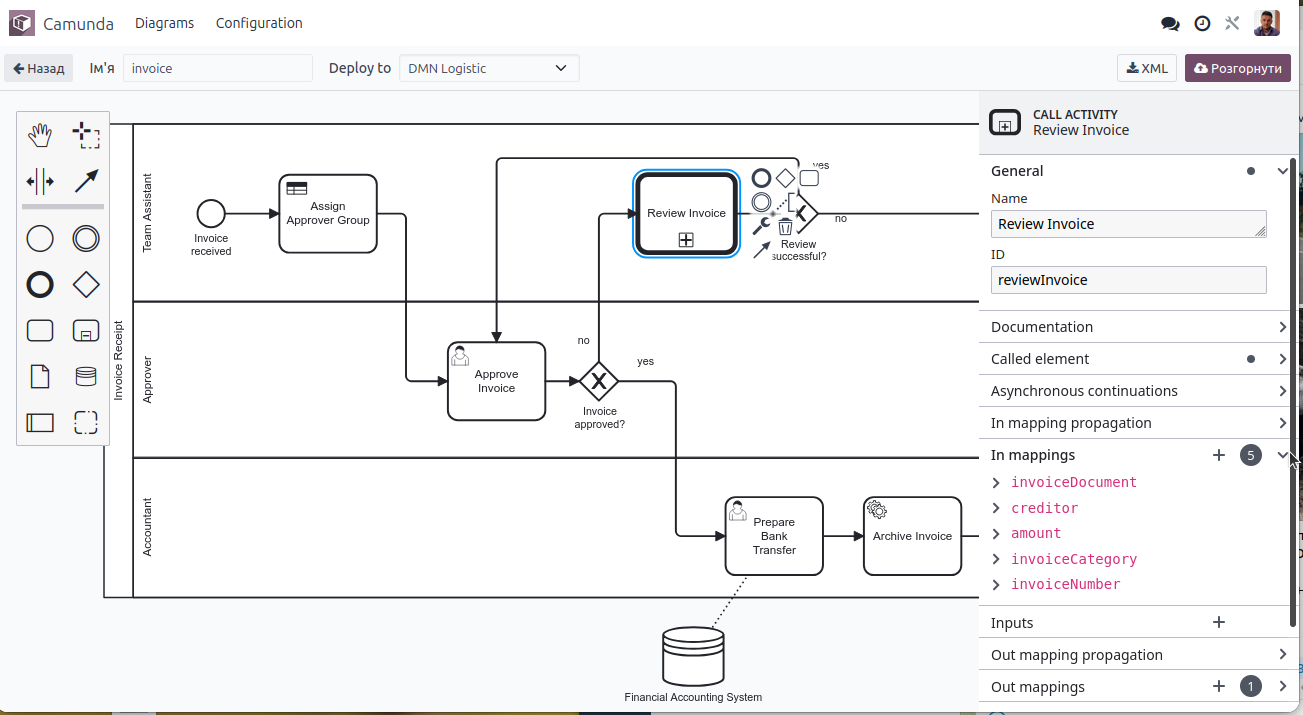The width and height of the screenshot is (1303, 715).
Task: Expand the invoiceNumber mapping
Action: (996, 584)
